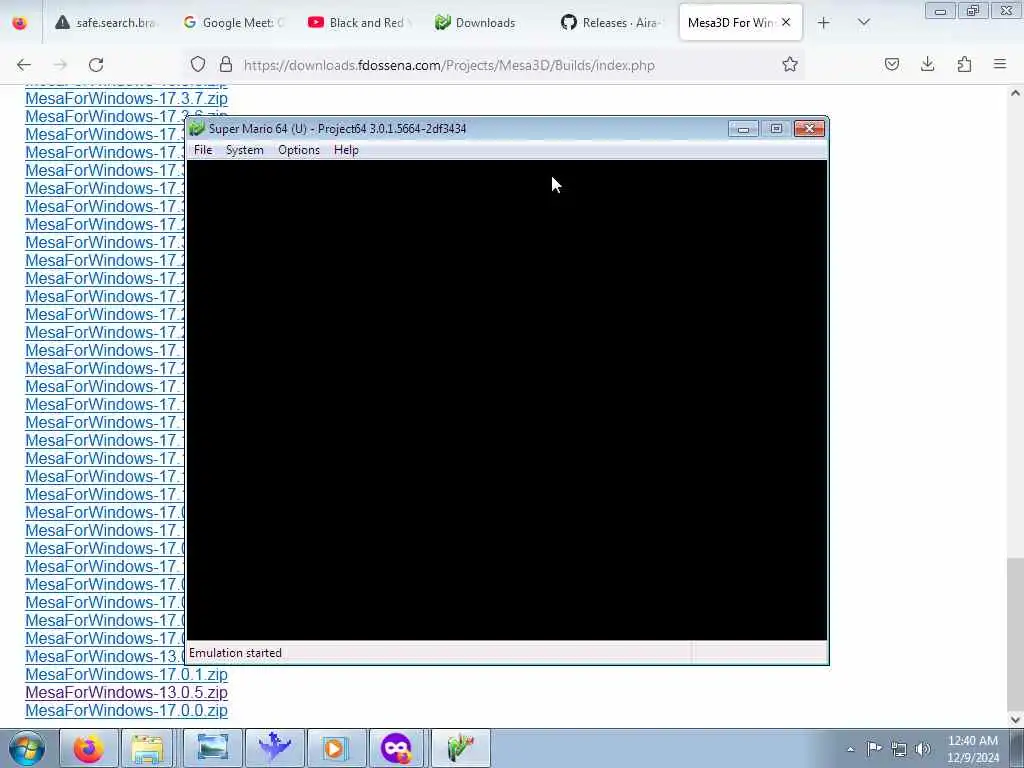Switch to the Black and Red YouTube tab
This screenshot has height=768, width=1024.
click(x=360, y=23)
